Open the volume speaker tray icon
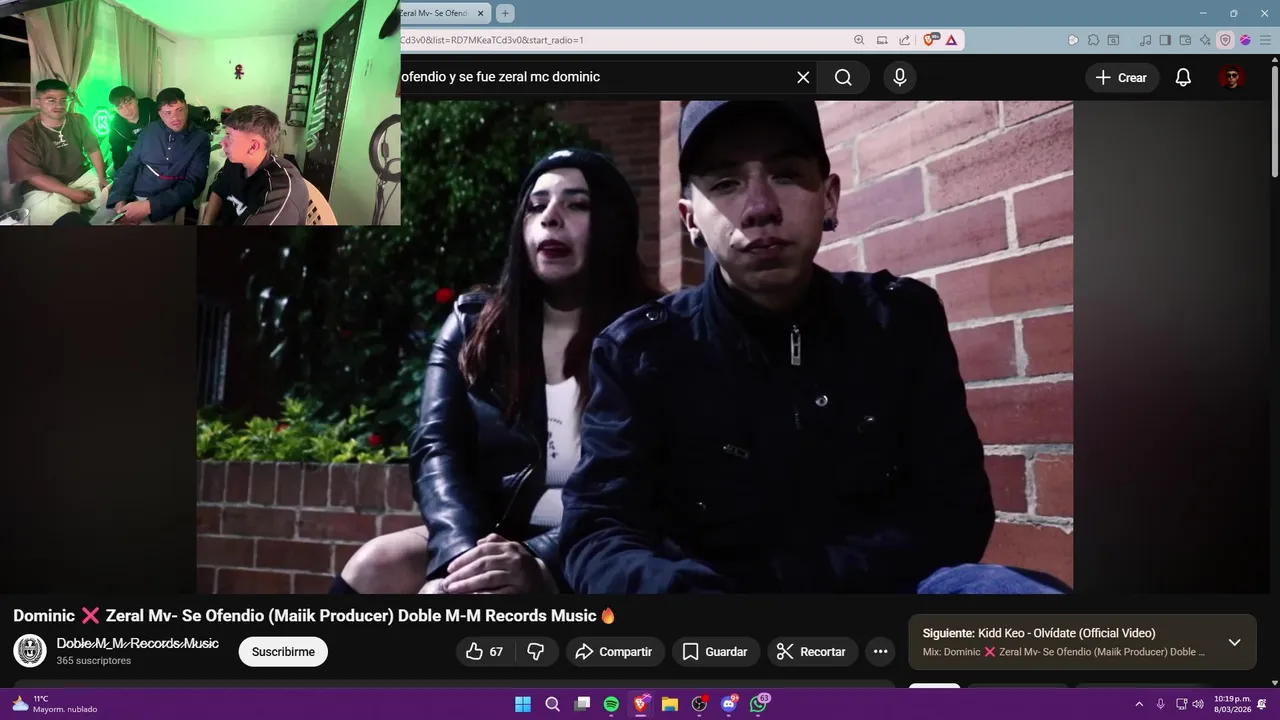The height and width of the screenshot is (720, 1280). pyautogui.click(x=1198, y=704)
